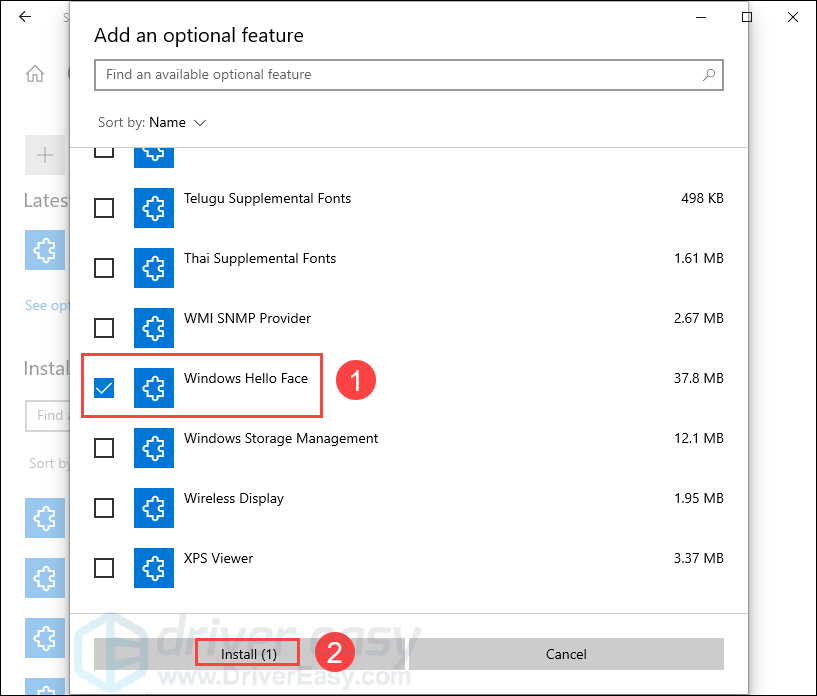Enable the XPS Viewer checkbox
Screen dimensions: 817x696
point(103,568)
